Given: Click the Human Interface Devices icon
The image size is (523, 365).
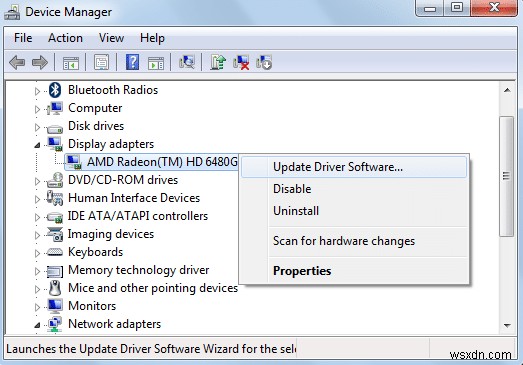Looking at the screenshot, I should point(55,198).
